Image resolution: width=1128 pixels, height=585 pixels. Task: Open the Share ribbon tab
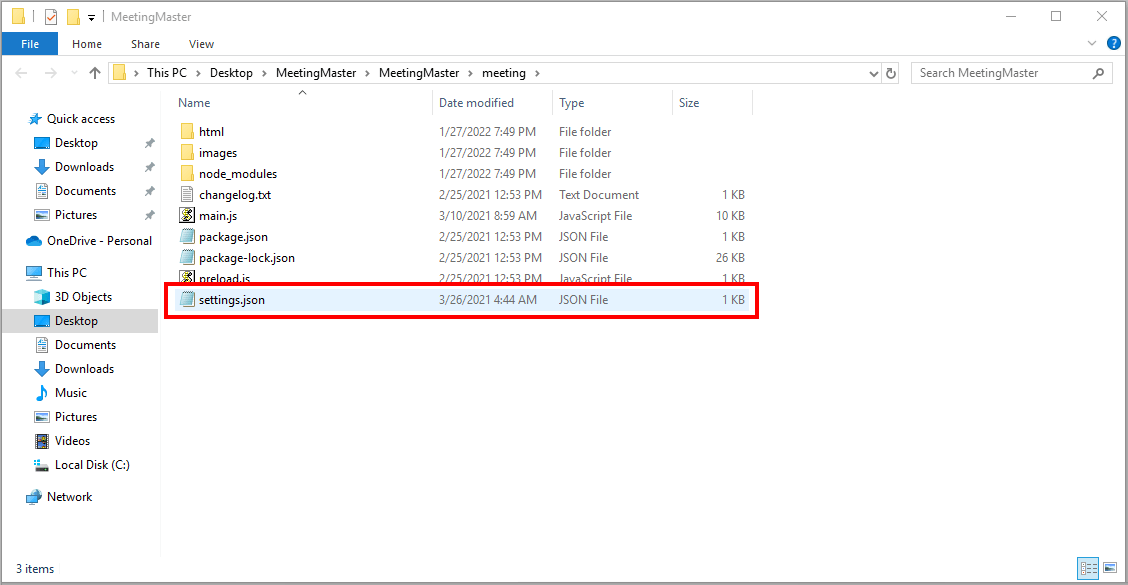coord(145,44)
